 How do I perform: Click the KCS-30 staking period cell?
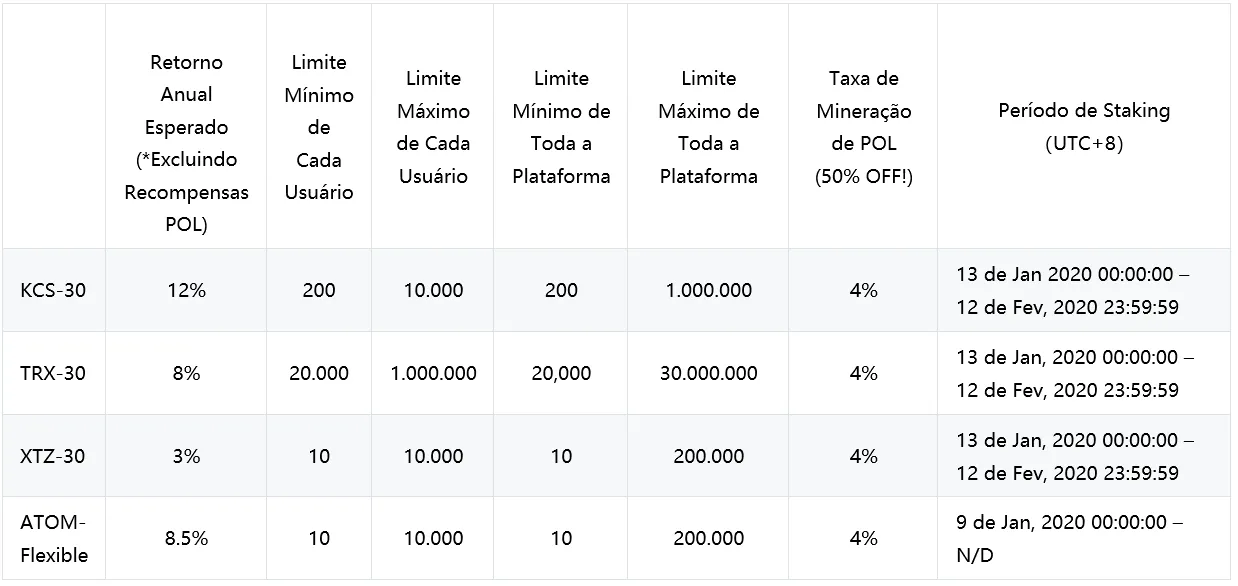pos(1073,290)
